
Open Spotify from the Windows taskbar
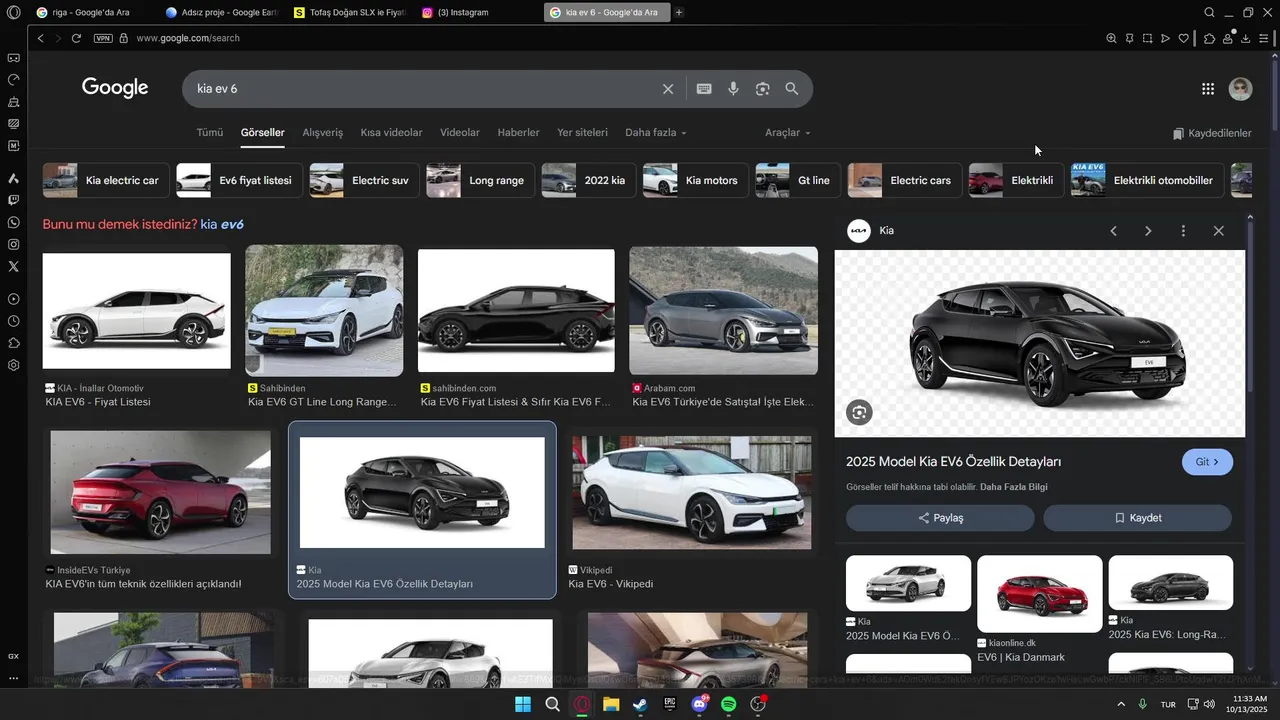pos(729,704)
